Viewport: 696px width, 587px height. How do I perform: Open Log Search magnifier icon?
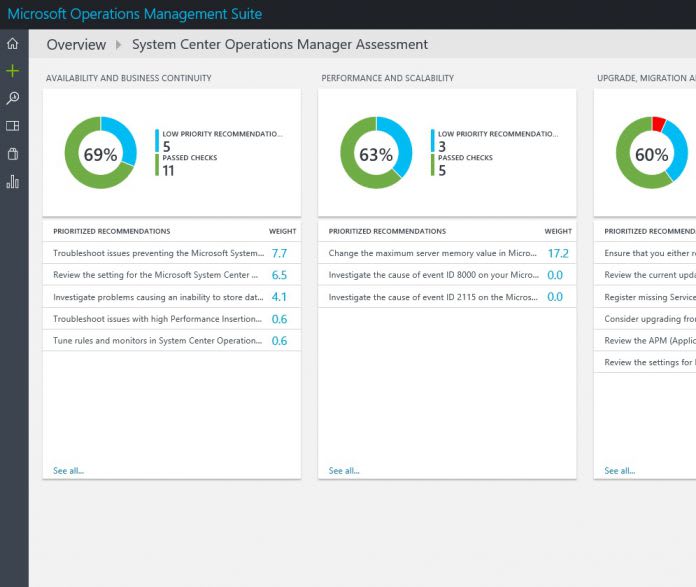[13, 98]
